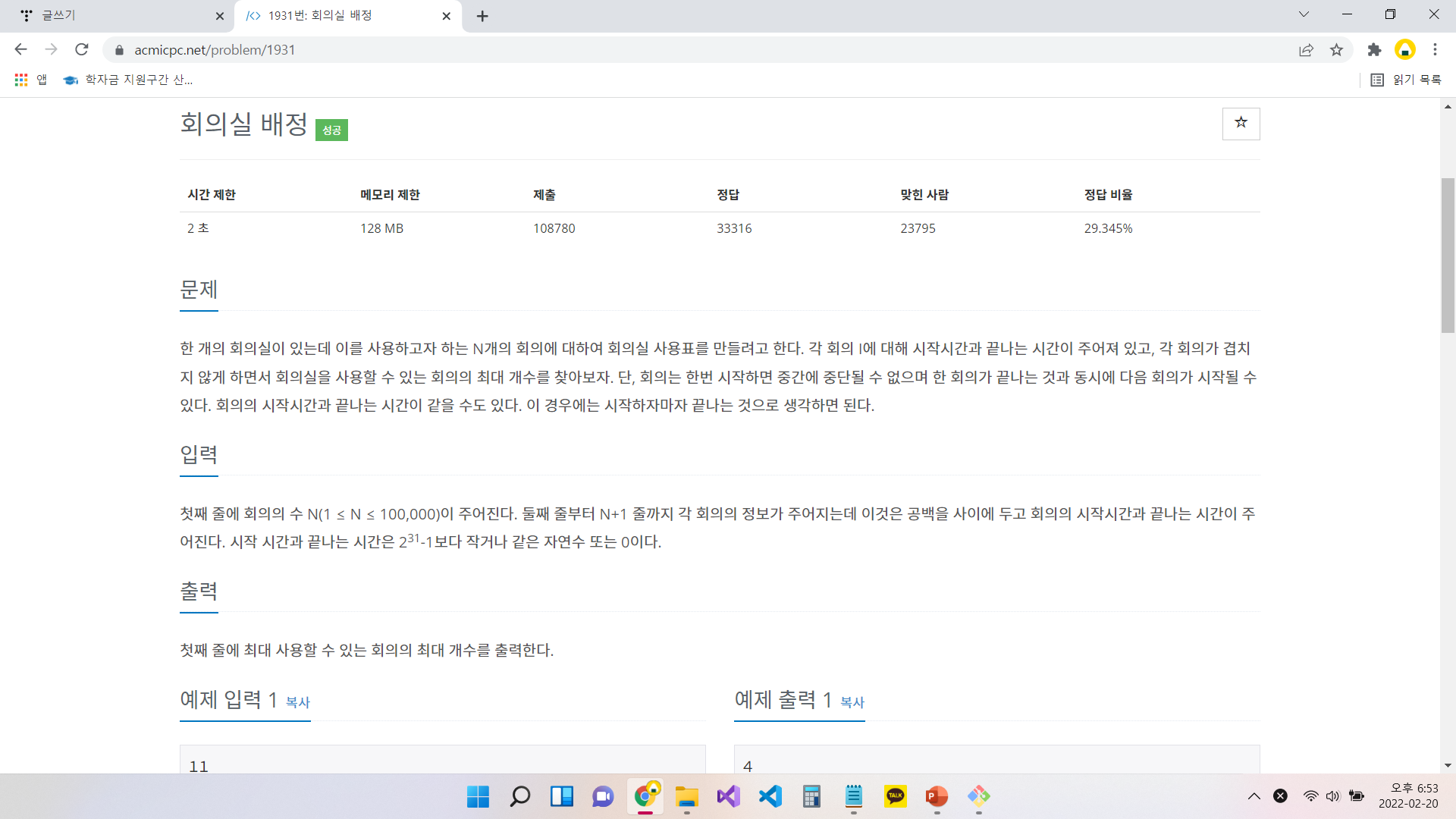Open Chrome three-dot menu
Viewport: 1456px width, 819px height.
(x=1435, y=50)
